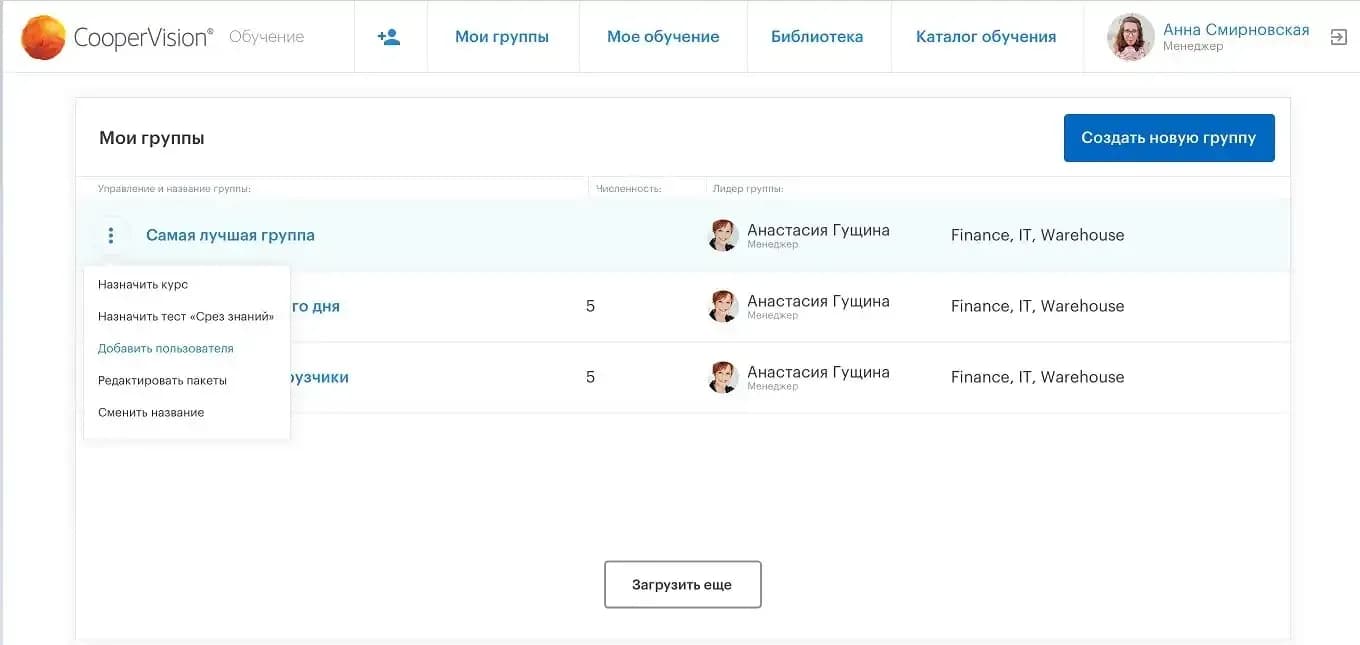Click the Обучение label next to the logo
Screen dimensions: 1360x645
click(x=266, y=37)
